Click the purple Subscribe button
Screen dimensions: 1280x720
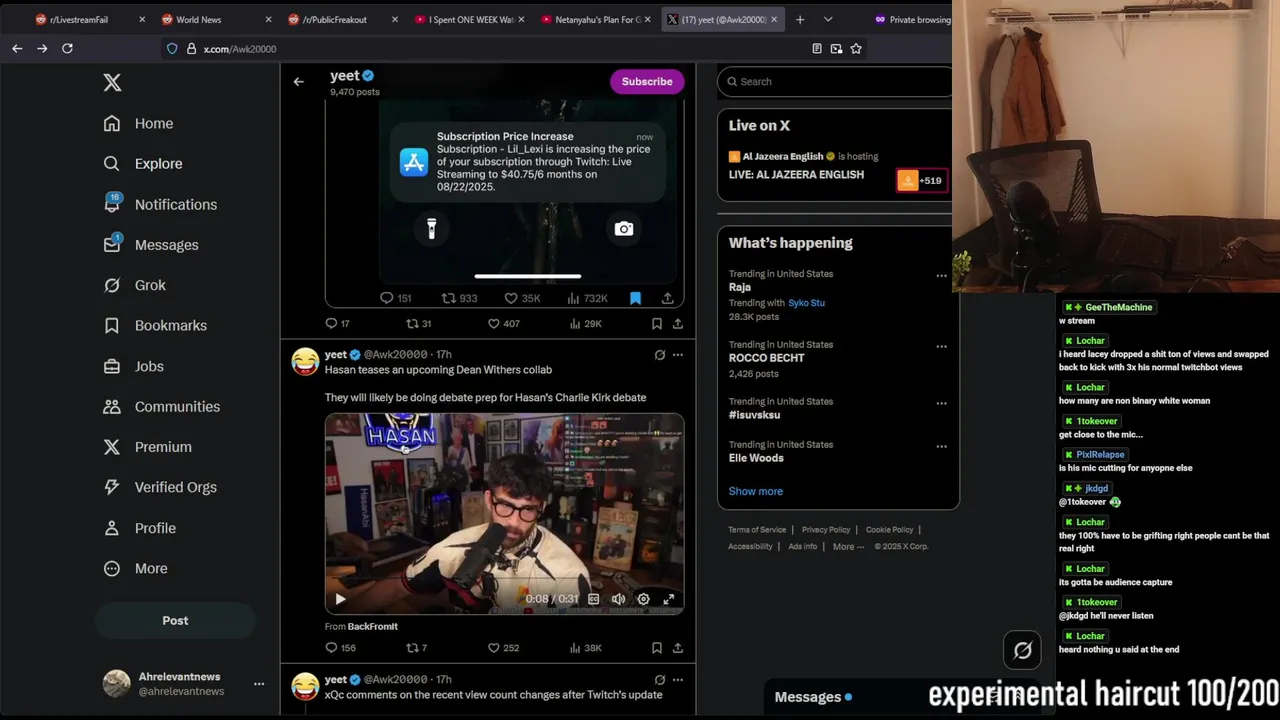(647, 81)
